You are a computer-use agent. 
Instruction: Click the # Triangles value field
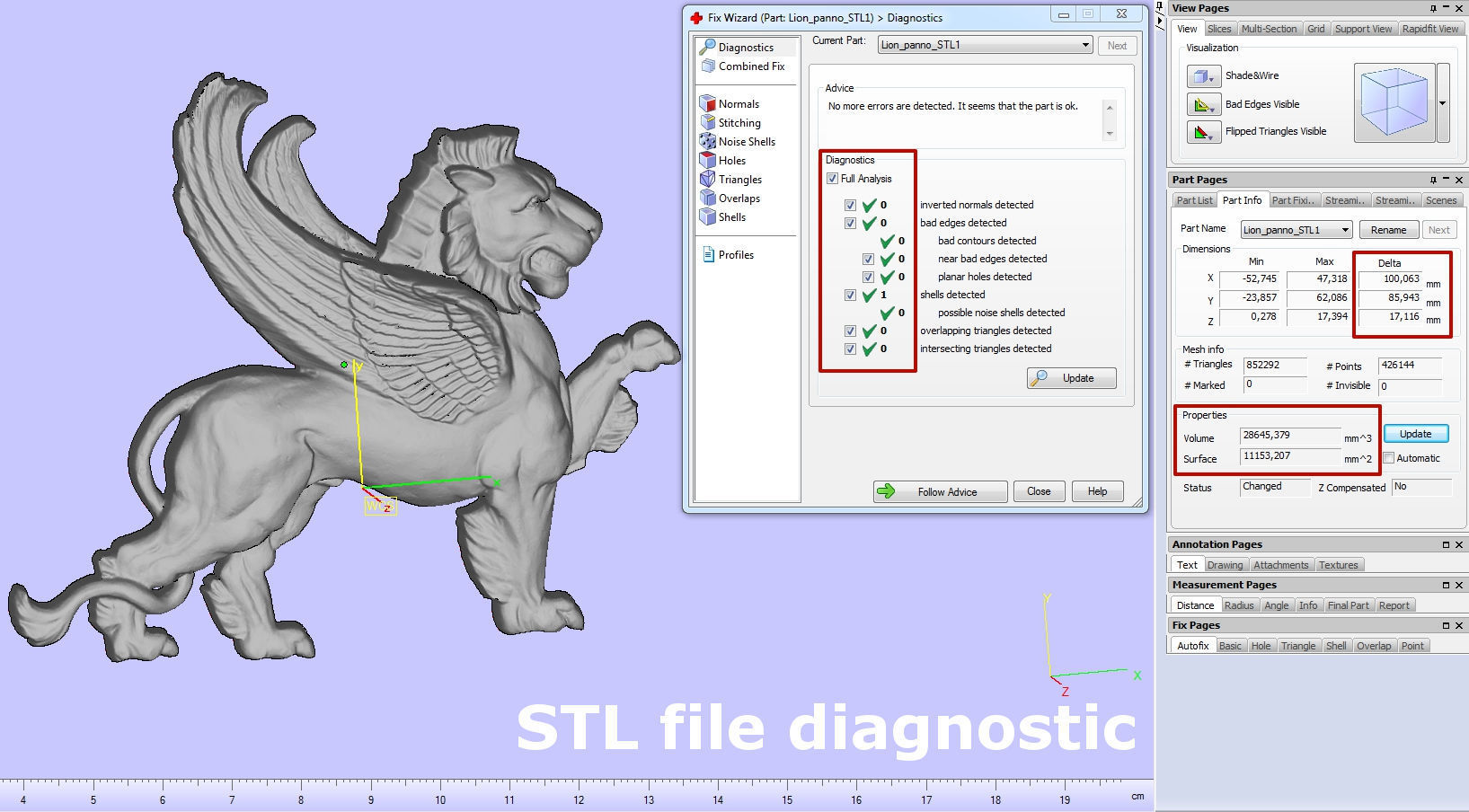click(x=1275, y=366)
